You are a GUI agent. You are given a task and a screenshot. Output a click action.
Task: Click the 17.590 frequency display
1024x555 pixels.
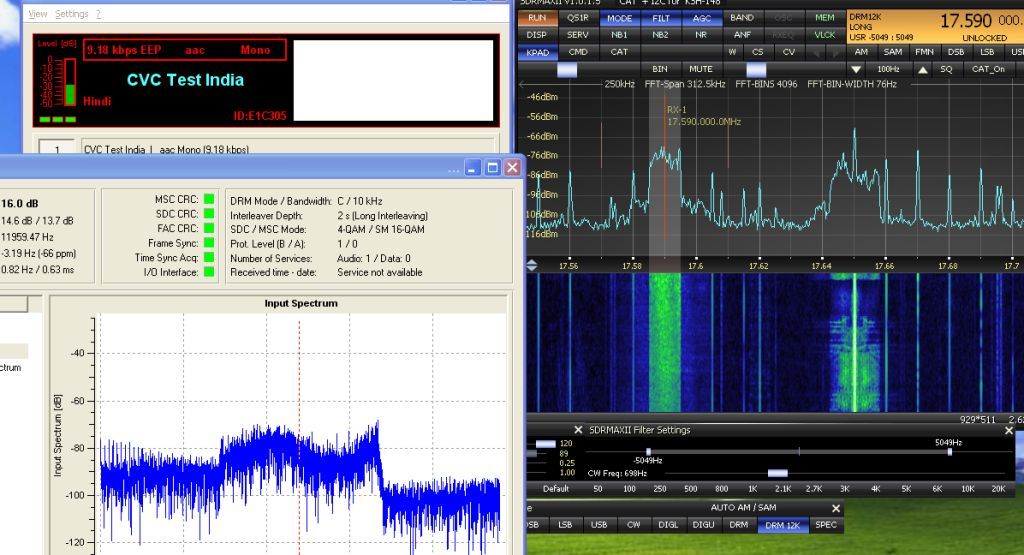click(966, 21)
